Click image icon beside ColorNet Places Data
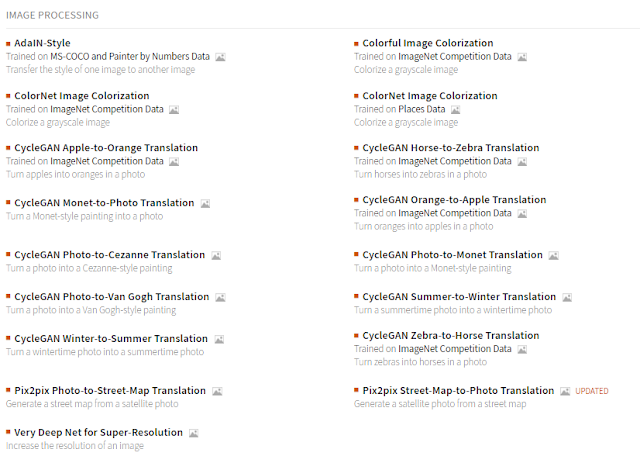Image resolution: width=640 pixels, height=470 pixels. coord(456,110)
